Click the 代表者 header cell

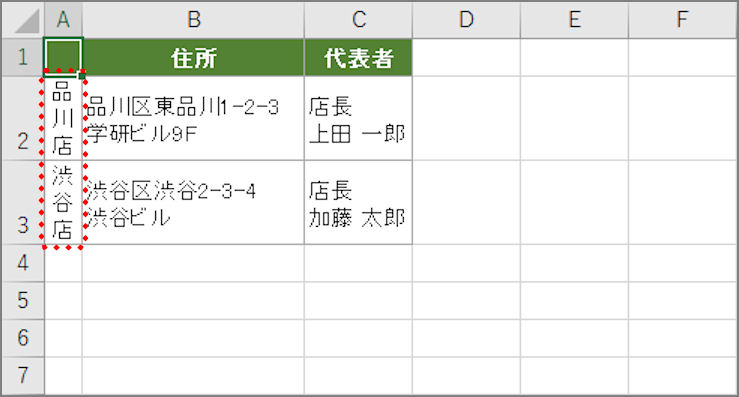tap(358, 58)
